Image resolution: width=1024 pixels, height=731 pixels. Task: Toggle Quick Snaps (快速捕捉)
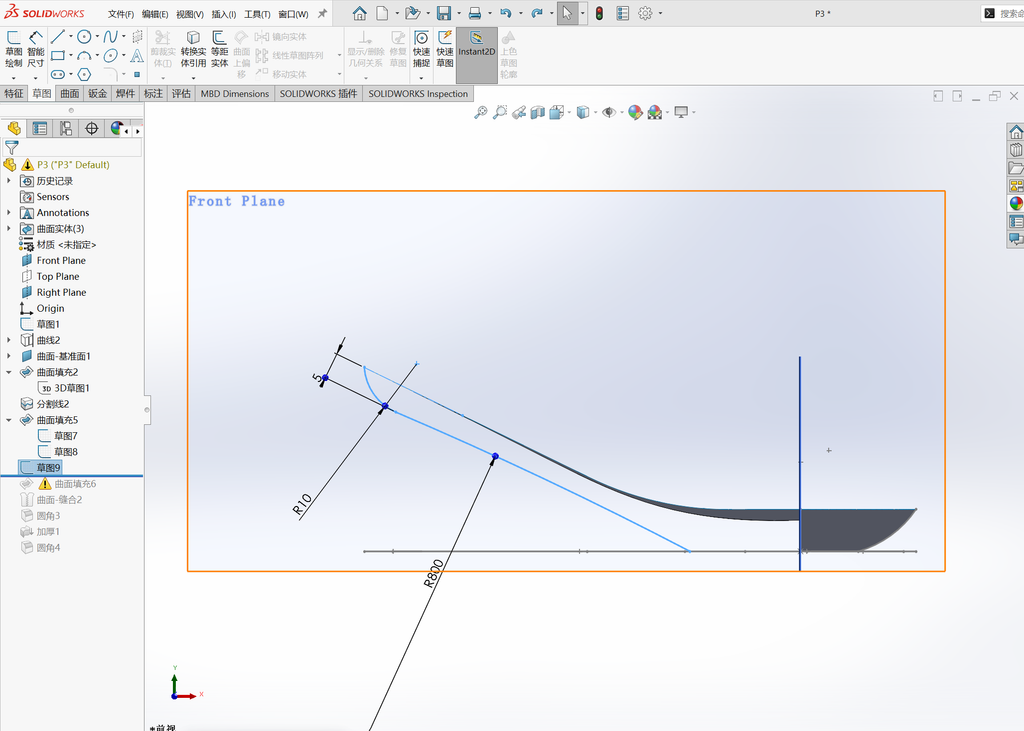point(421,50)
